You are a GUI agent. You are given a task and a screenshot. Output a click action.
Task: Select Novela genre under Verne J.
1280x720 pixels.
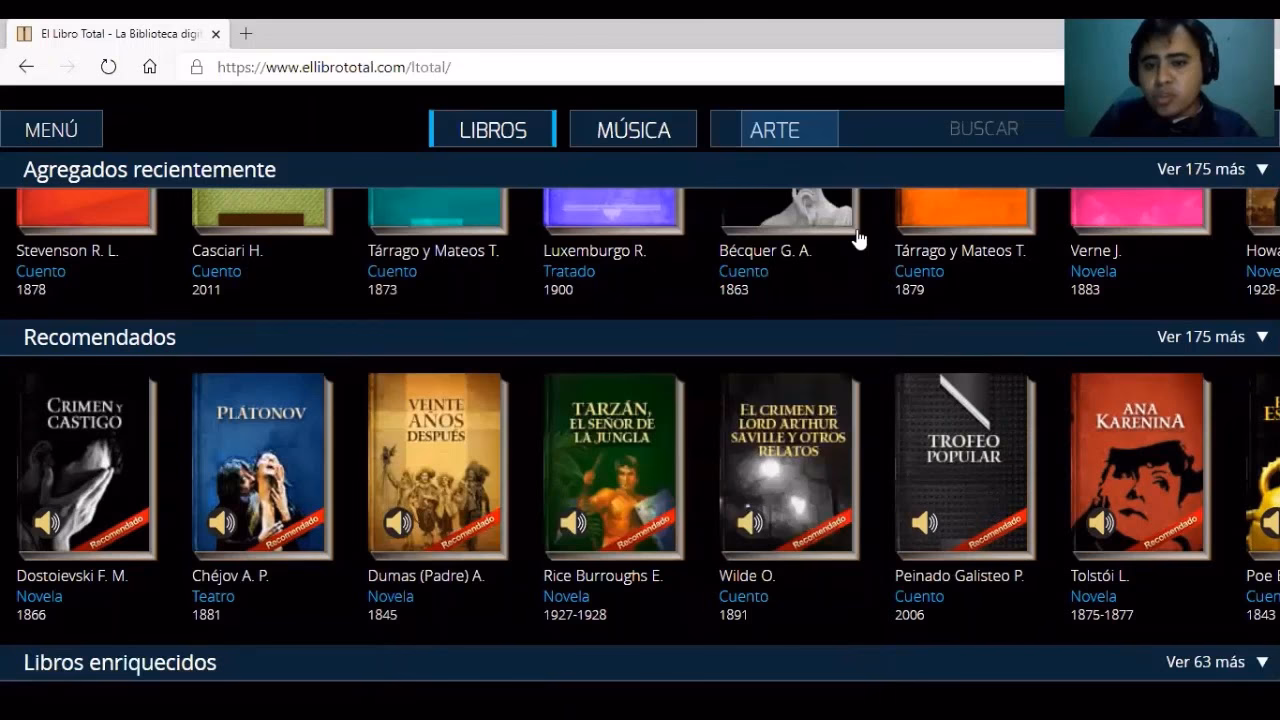1094,271
